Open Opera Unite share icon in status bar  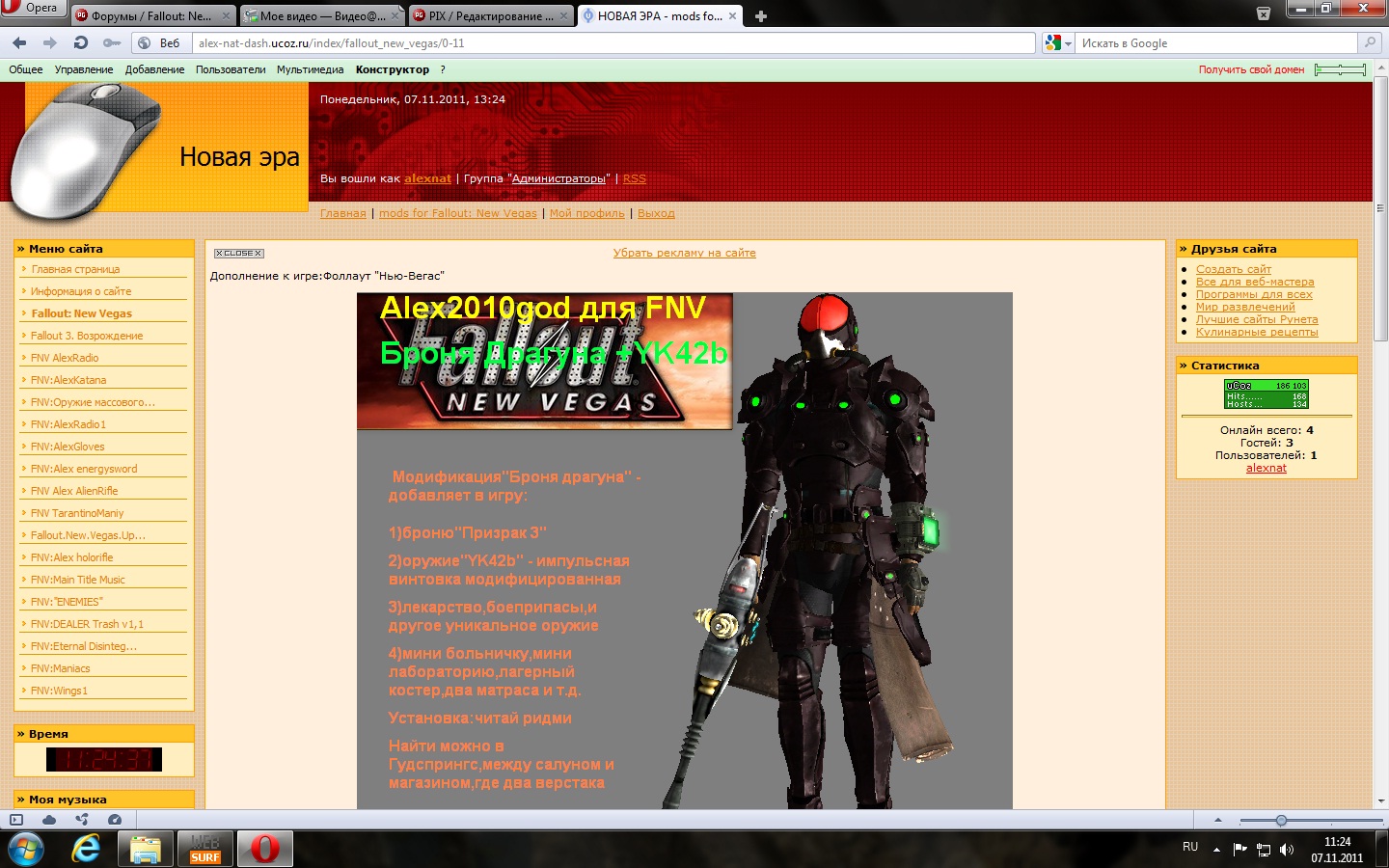point(82,820)
